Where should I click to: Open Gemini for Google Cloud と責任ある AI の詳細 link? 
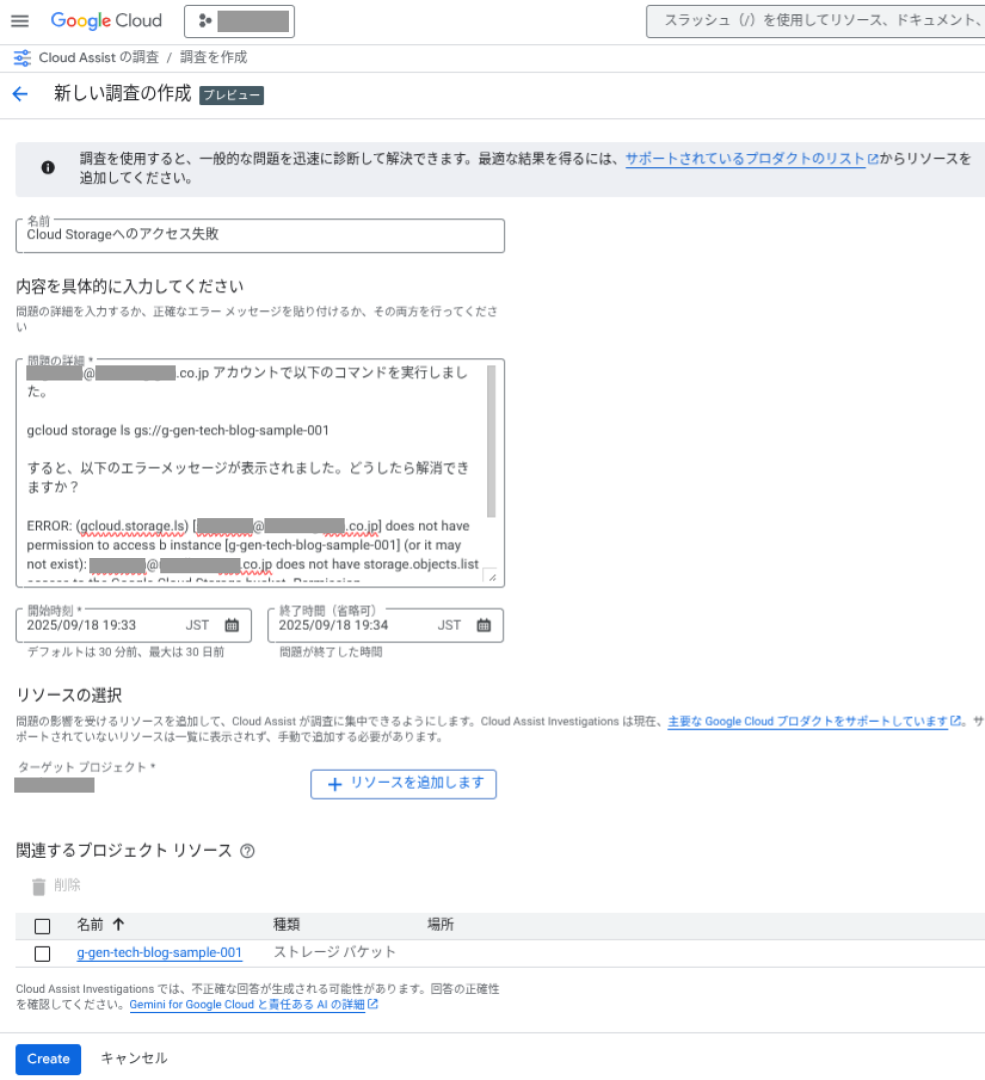pyautogui.click(x=247, y=1004)
